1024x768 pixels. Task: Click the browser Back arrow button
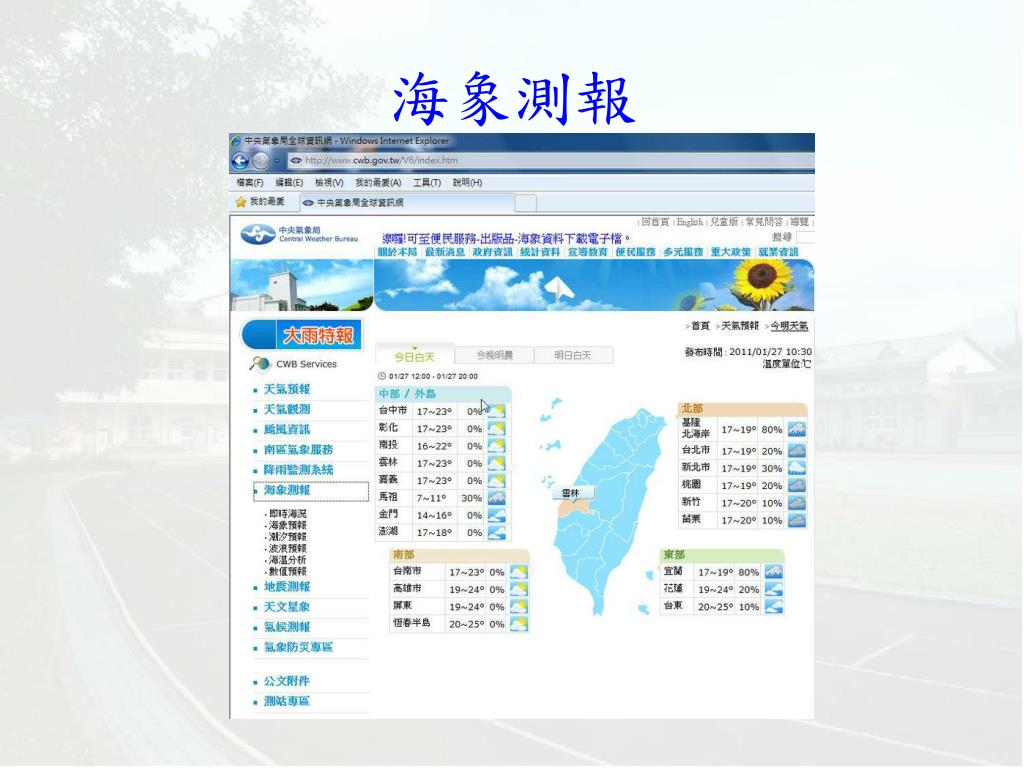coord(240,161)
